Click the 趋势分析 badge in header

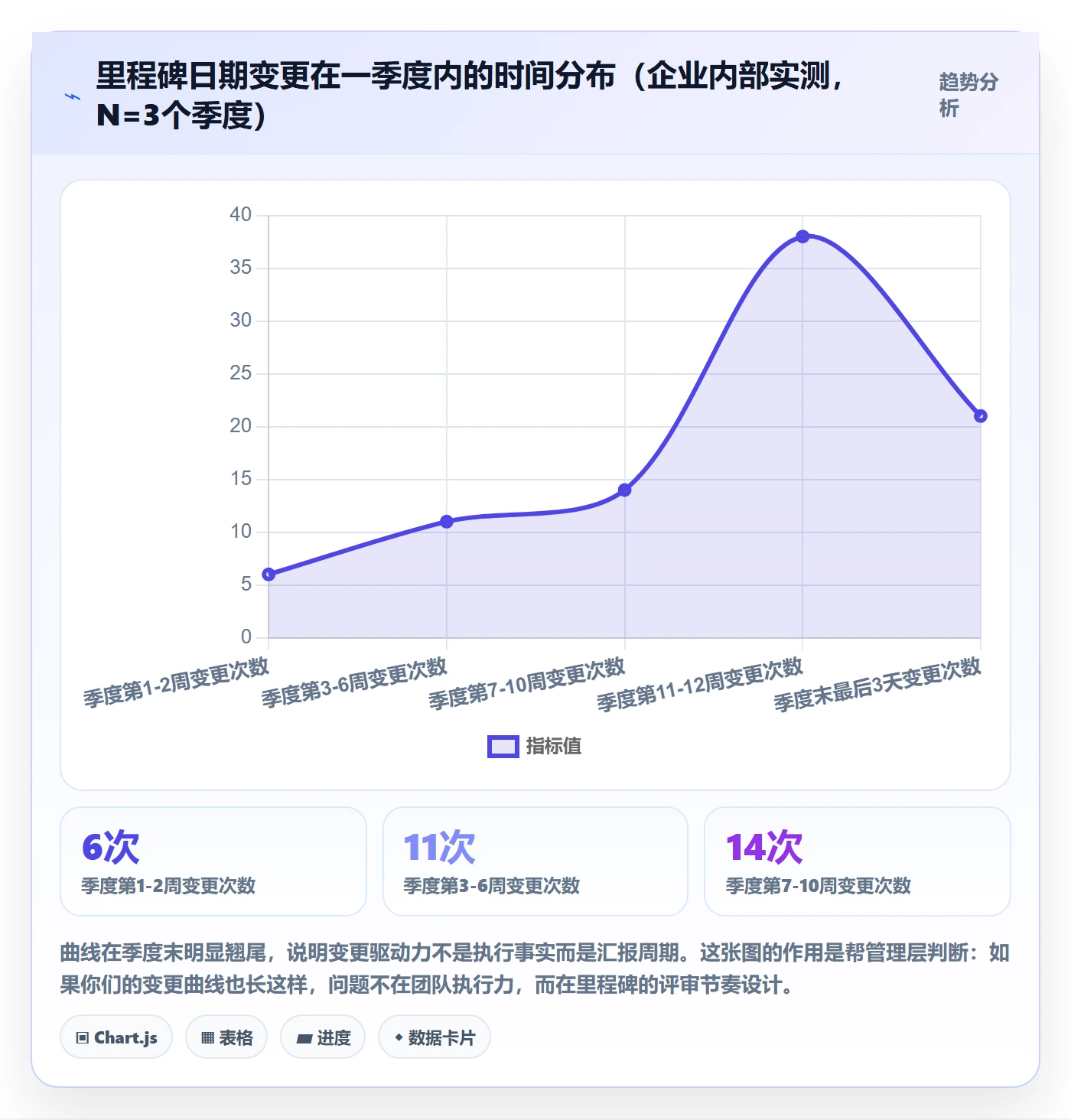(x=968, y=95)
